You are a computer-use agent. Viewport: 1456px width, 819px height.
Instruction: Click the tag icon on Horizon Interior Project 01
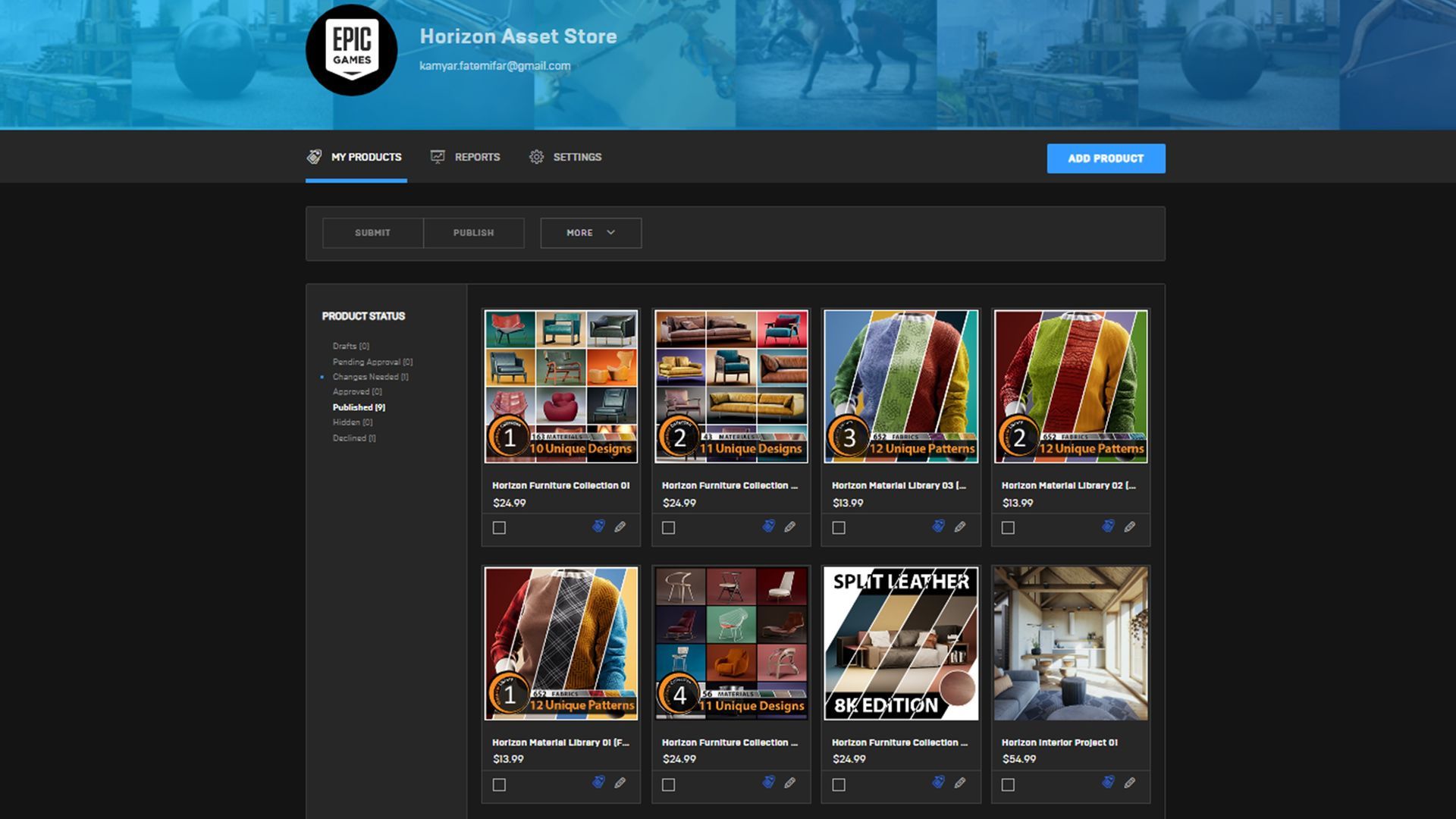(x=1108, y=783)
